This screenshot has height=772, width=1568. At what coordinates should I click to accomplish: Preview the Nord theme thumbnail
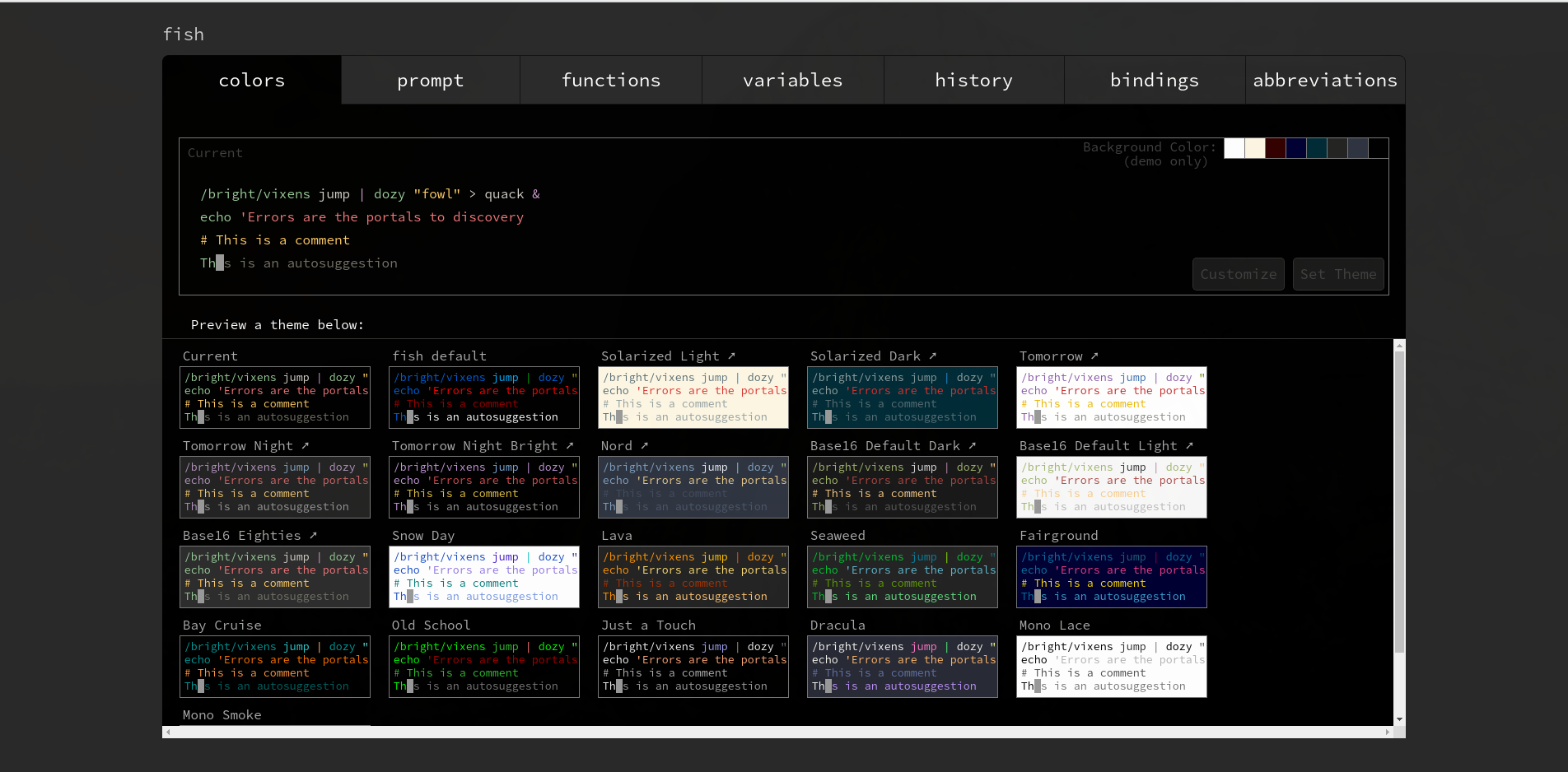click(693, 487)
